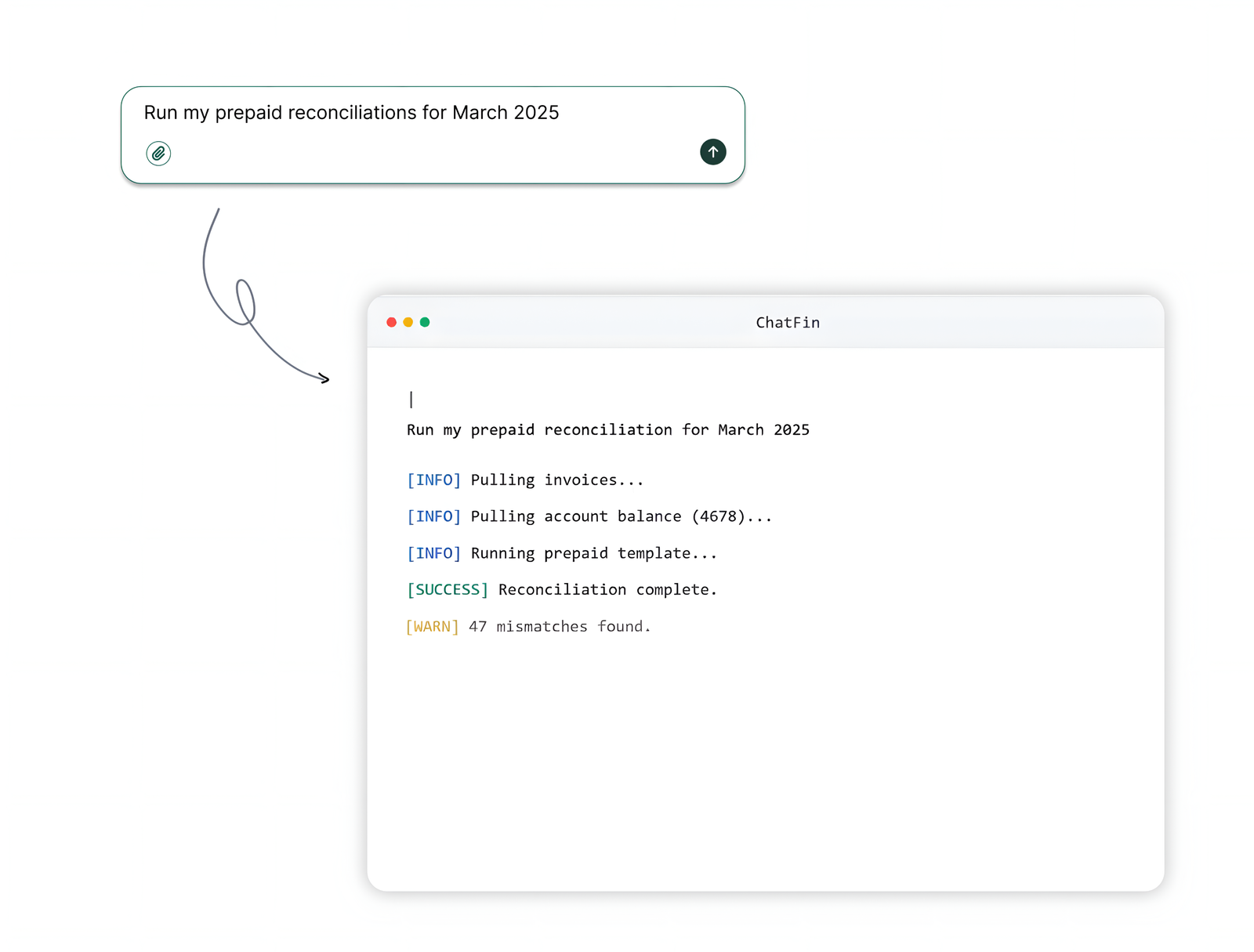The height and width of the screenshot is (952, 1254).
Task: Click the INFO tag for account balance line
Action: 433,517
